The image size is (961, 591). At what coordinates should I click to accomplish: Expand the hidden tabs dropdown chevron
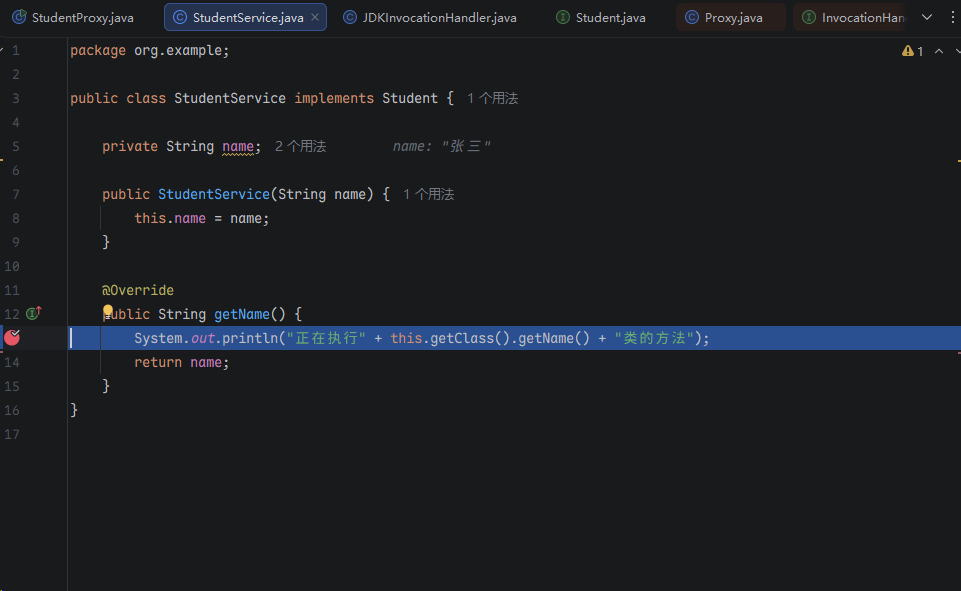(925, 18)
